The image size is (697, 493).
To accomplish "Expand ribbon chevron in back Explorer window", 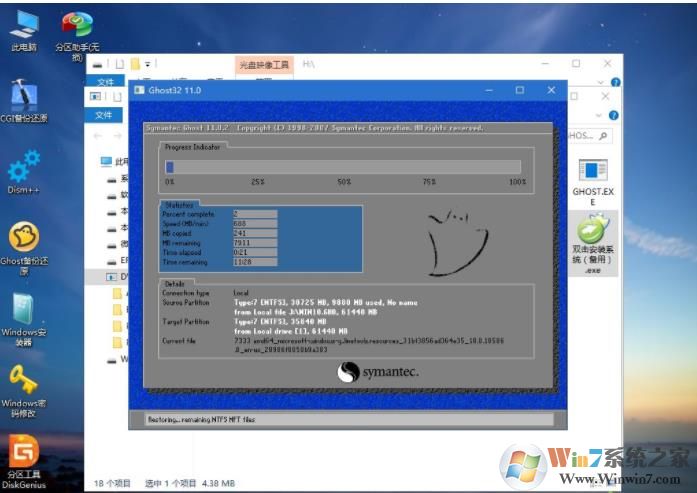I will [x=600, y=81].
